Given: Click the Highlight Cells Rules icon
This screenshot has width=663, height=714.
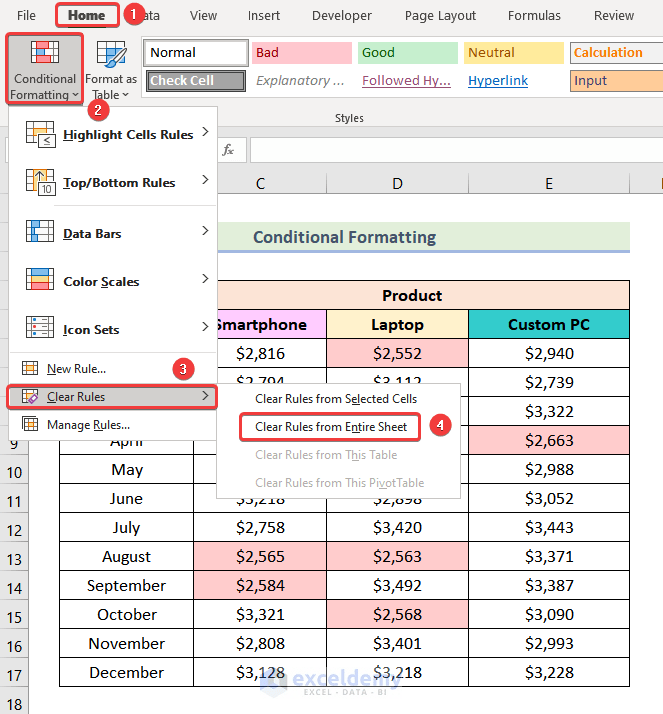Looking at the screenshot, I should coord(41,134).
